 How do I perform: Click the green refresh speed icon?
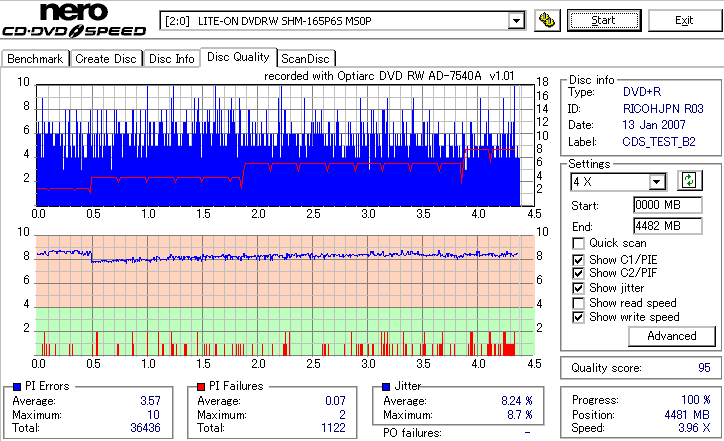(x=689, y=181)
